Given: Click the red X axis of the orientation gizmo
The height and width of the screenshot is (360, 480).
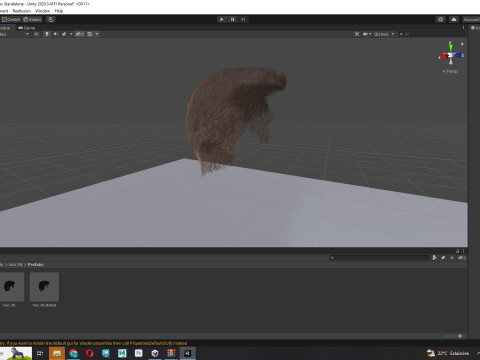Looking at the screenshot, I should pos(444,56).
